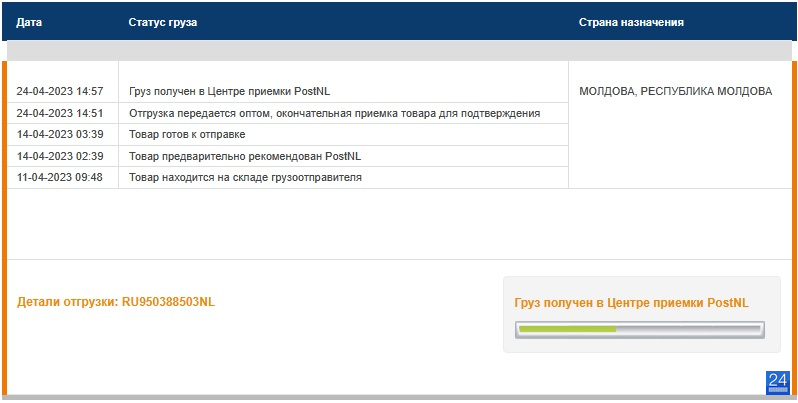Click the Страна назначения column header
Image resolution: width=798 pixels, height=403 pixels.
pos(631,22)
